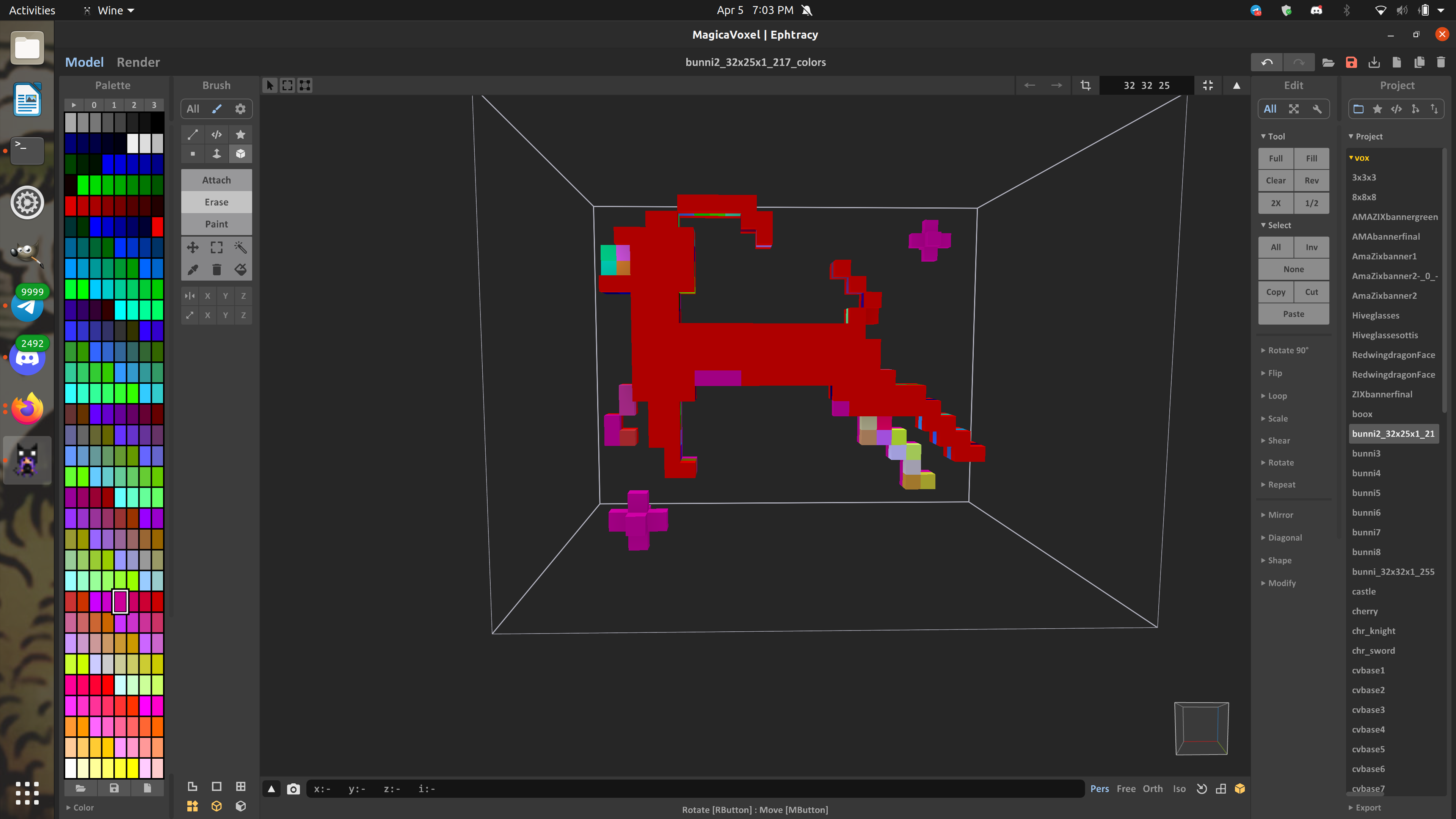
Task: Click the Paste button
Action: (x=1293, y=314)
